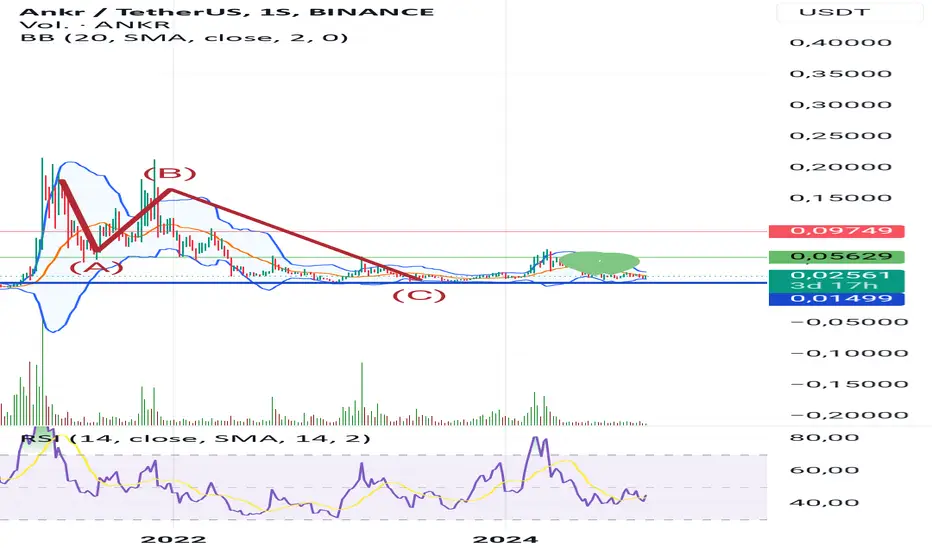
Task: Click the 0,20000 price scale value
Action: pos(840,166)
